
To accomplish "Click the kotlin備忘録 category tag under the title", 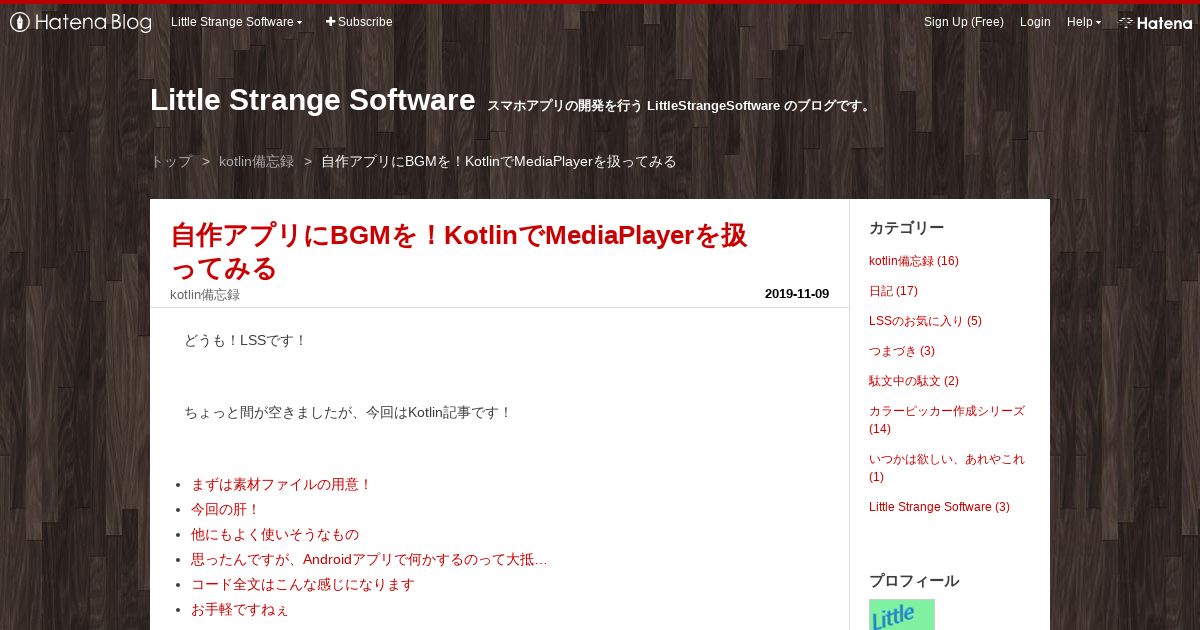I will [205, 294].
